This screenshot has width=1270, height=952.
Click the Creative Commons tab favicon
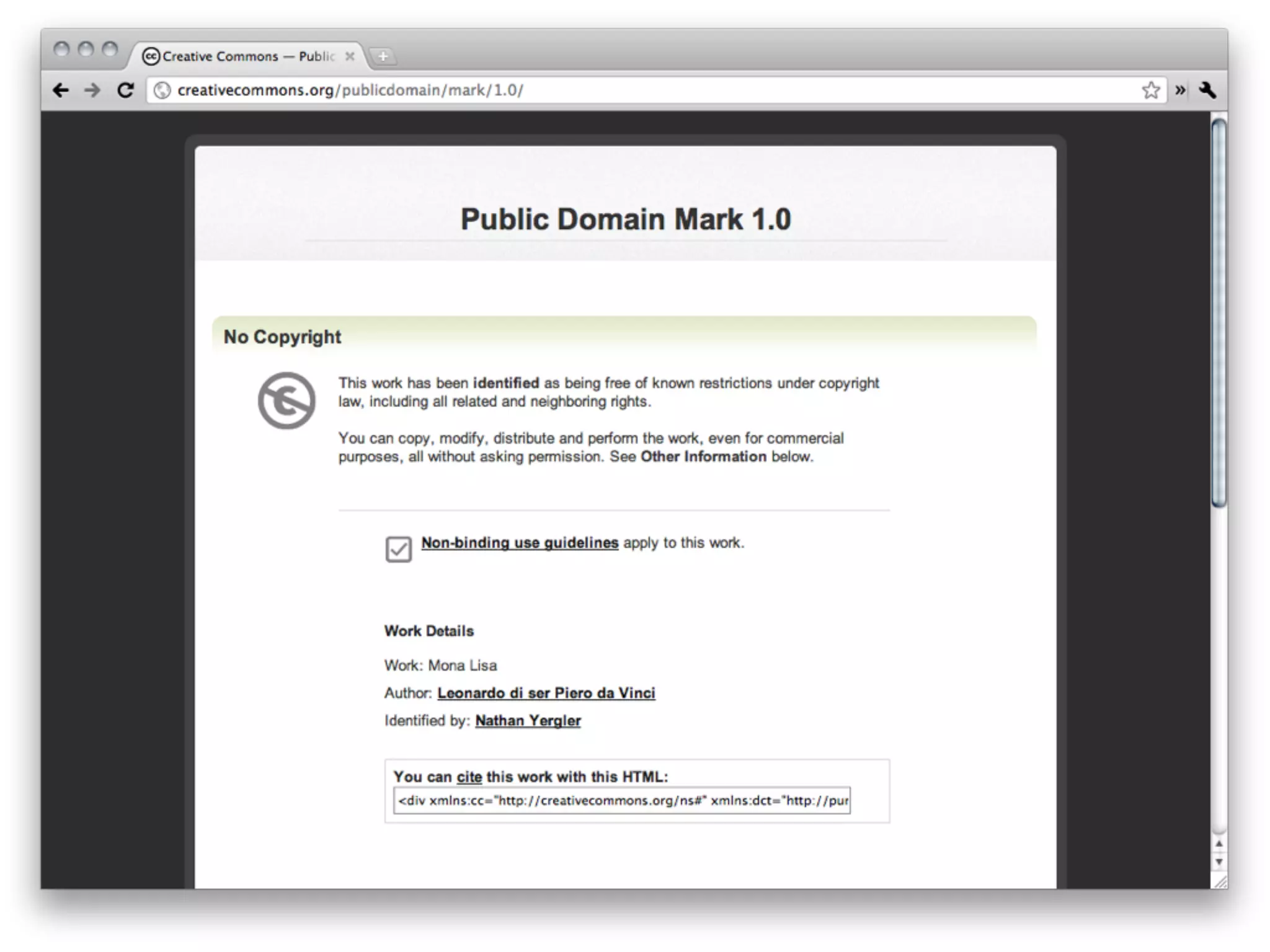point(151,56)
